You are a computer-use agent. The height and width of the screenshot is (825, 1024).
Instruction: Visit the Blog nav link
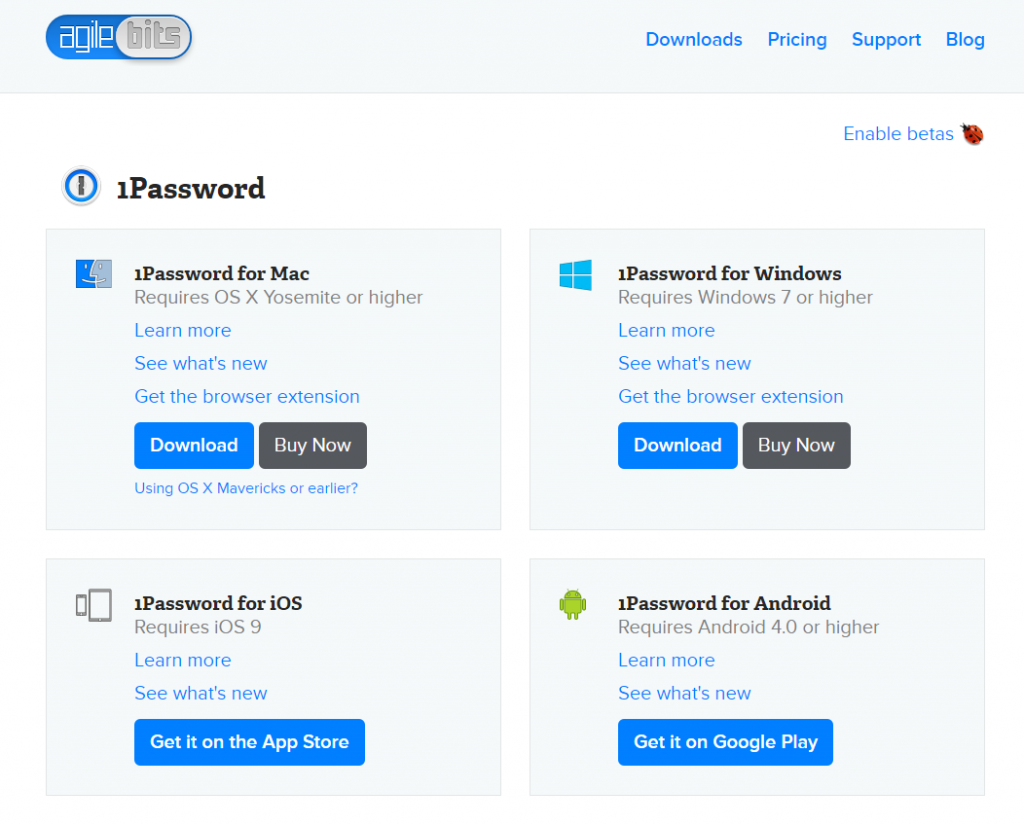click(965, 40)
